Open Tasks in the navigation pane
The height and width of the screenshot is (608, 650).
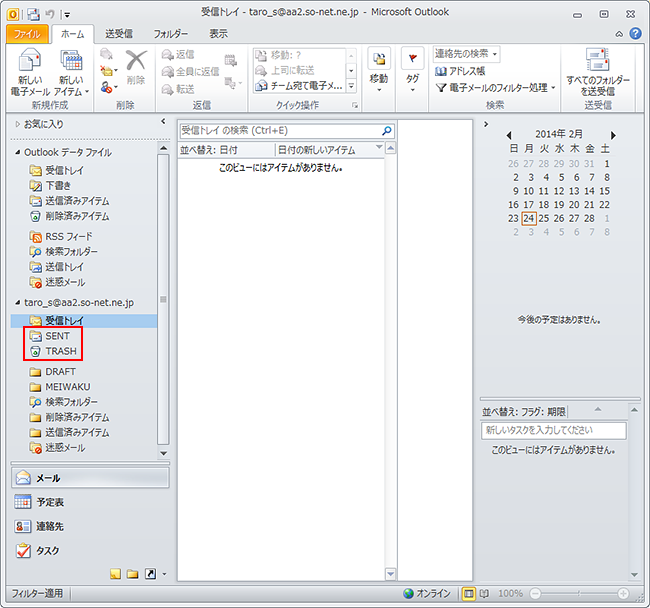[x=48, y=550]
